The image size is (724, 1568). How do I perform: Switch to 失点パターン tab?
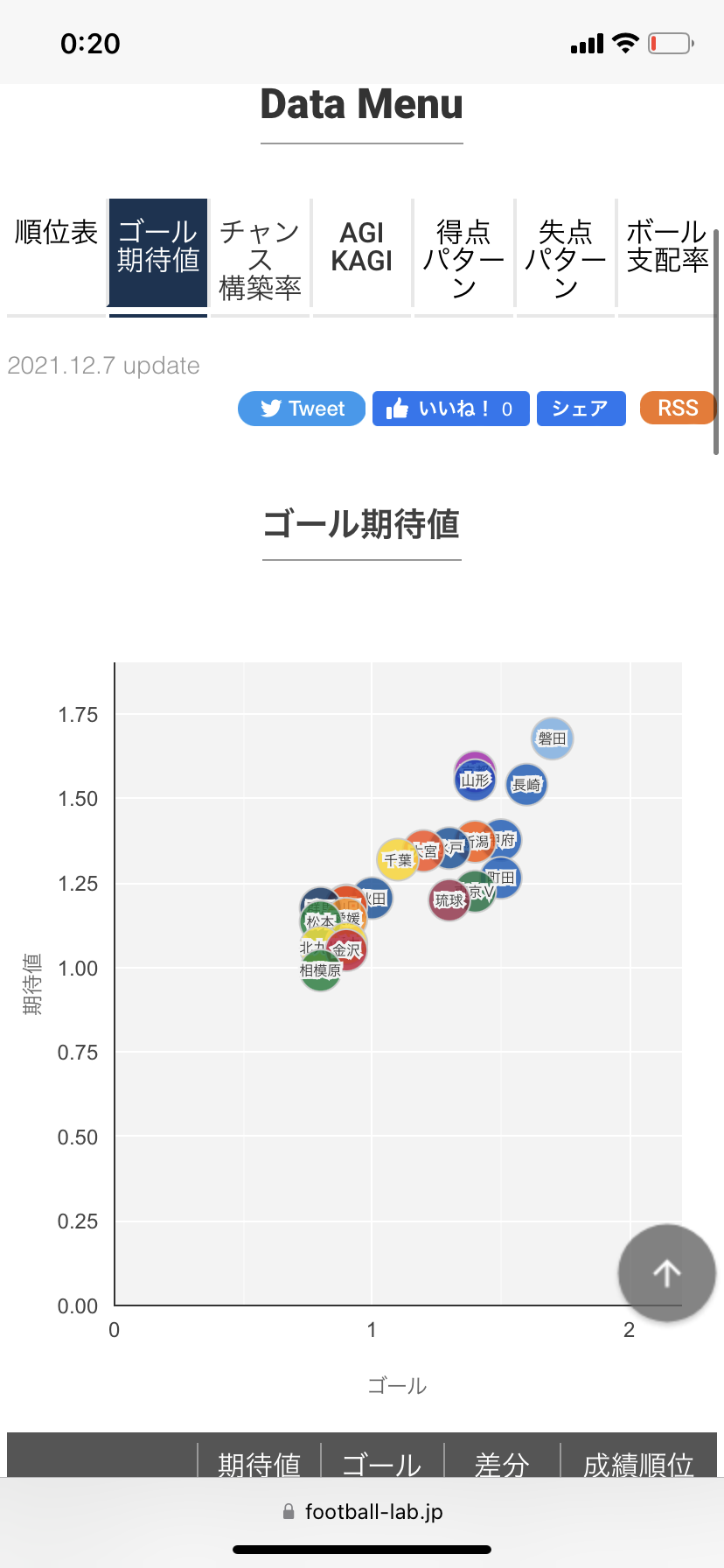[566, 259]
